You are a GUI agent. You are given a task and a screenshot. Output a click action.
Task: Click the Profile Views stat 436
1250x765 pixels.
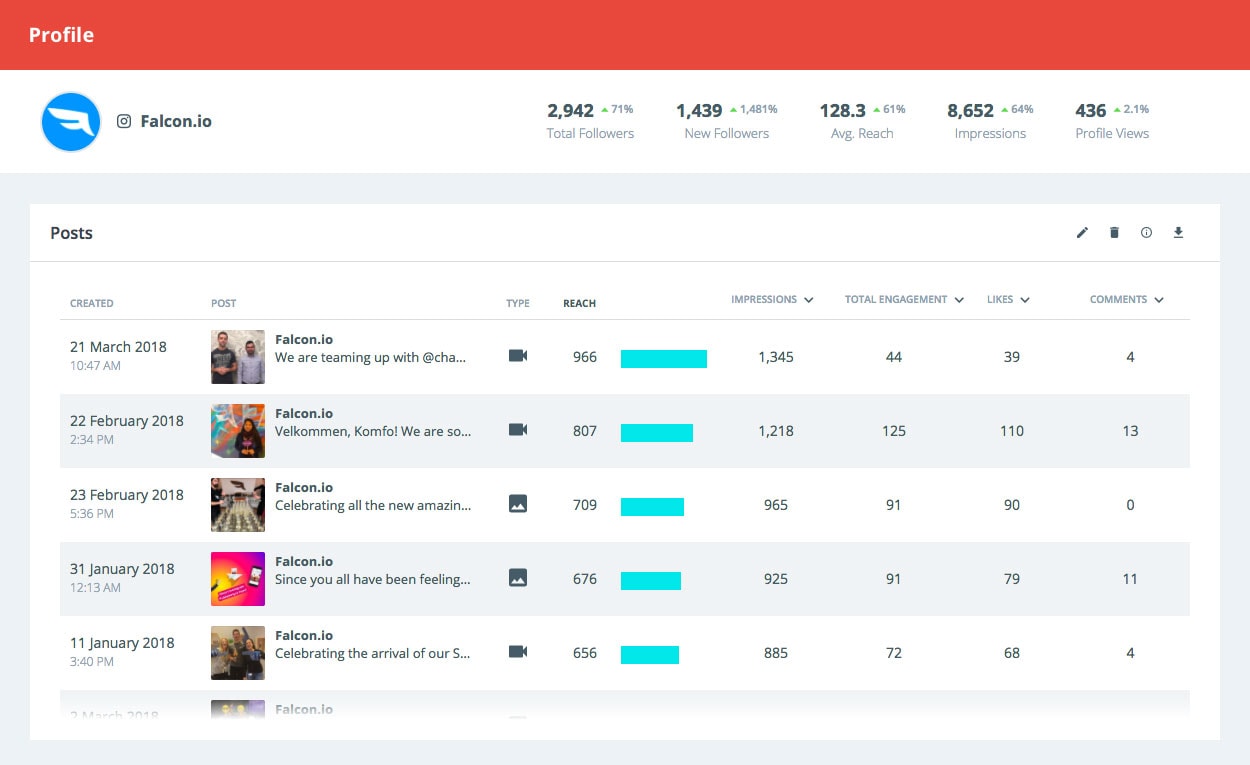(1112, 120)
